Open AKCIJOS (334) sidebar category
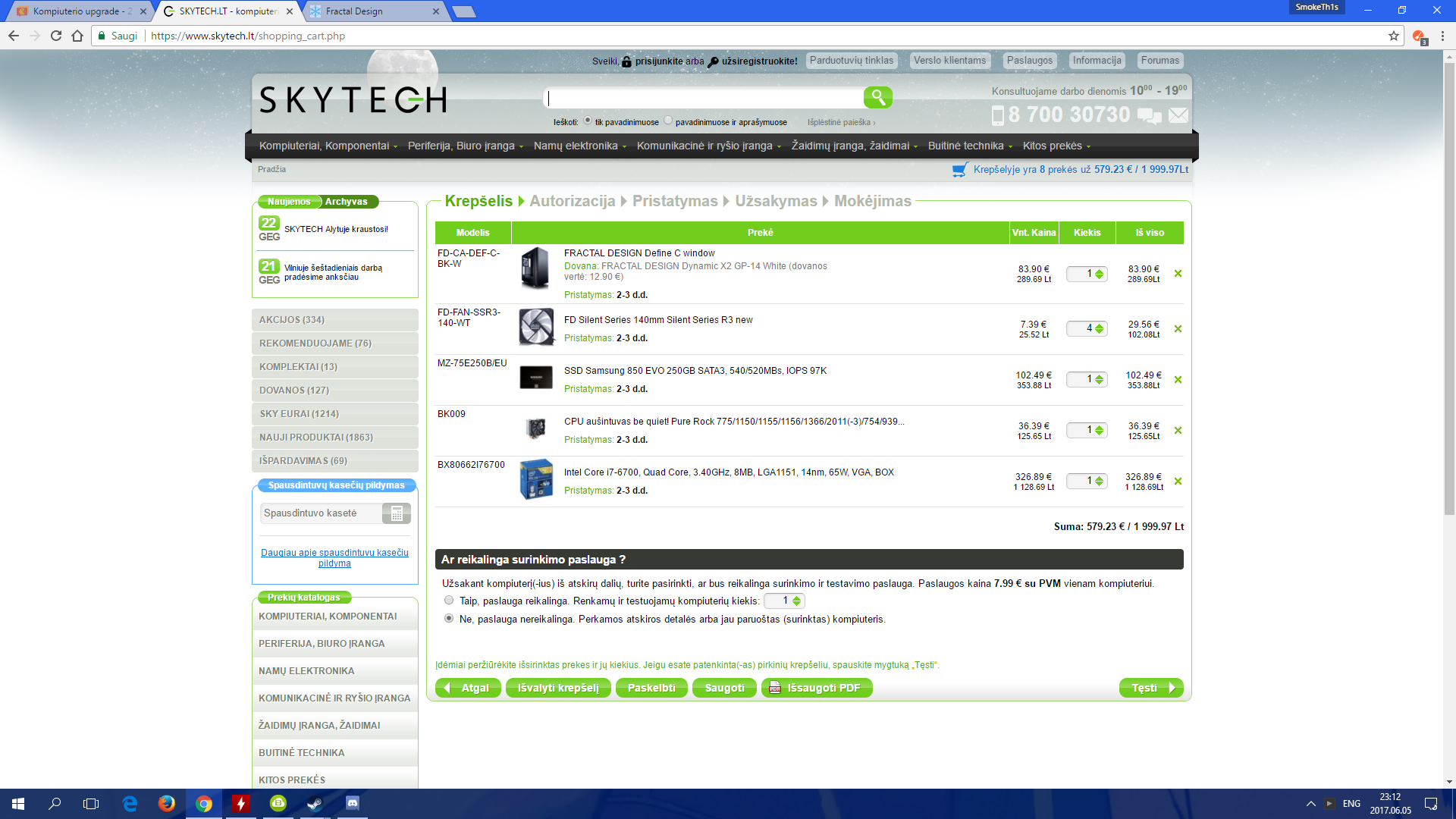This screenshot has height=819, width=1456. (335, 320)
